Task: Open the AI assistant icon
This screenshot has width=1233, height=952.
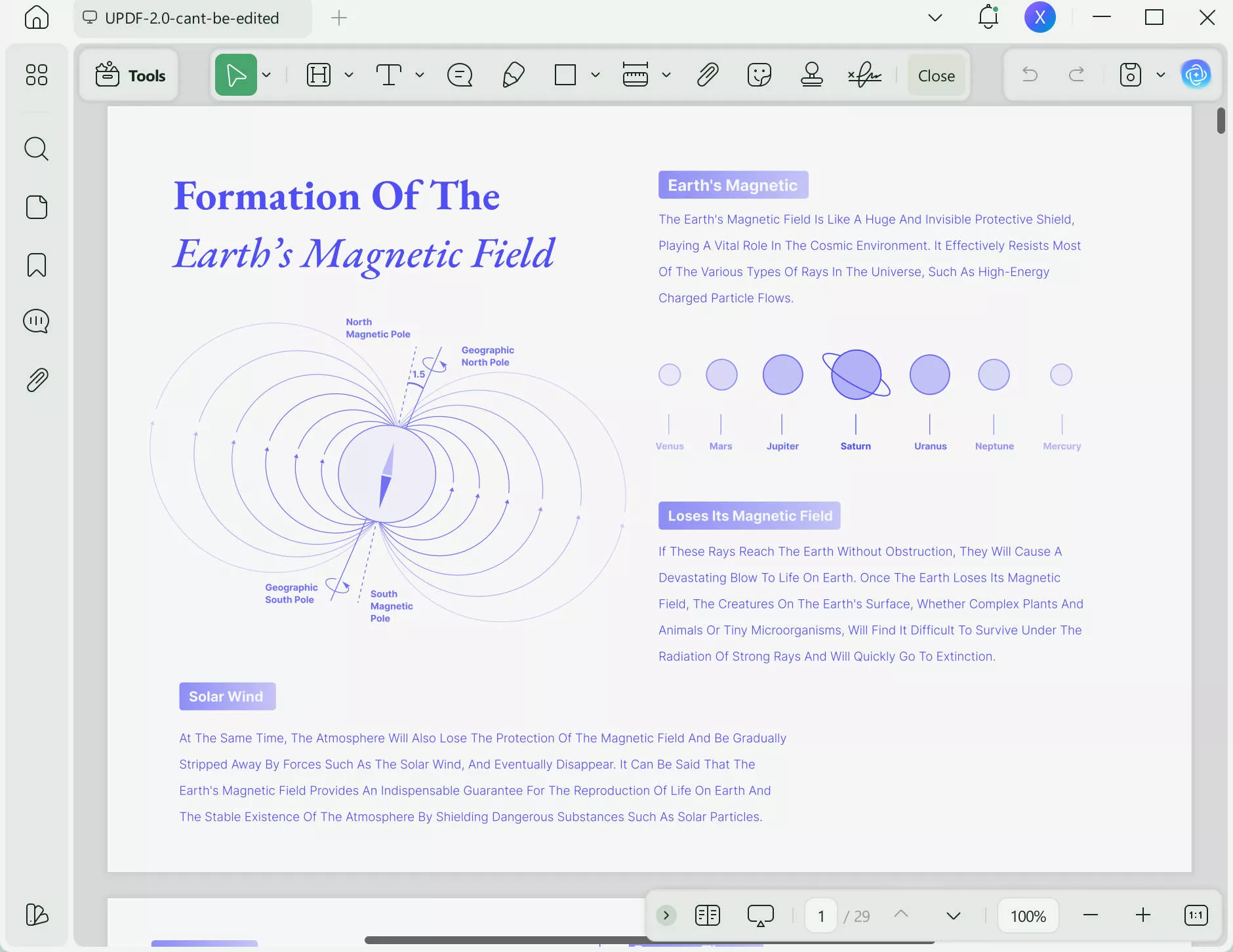Action: tap(1196, 75)
